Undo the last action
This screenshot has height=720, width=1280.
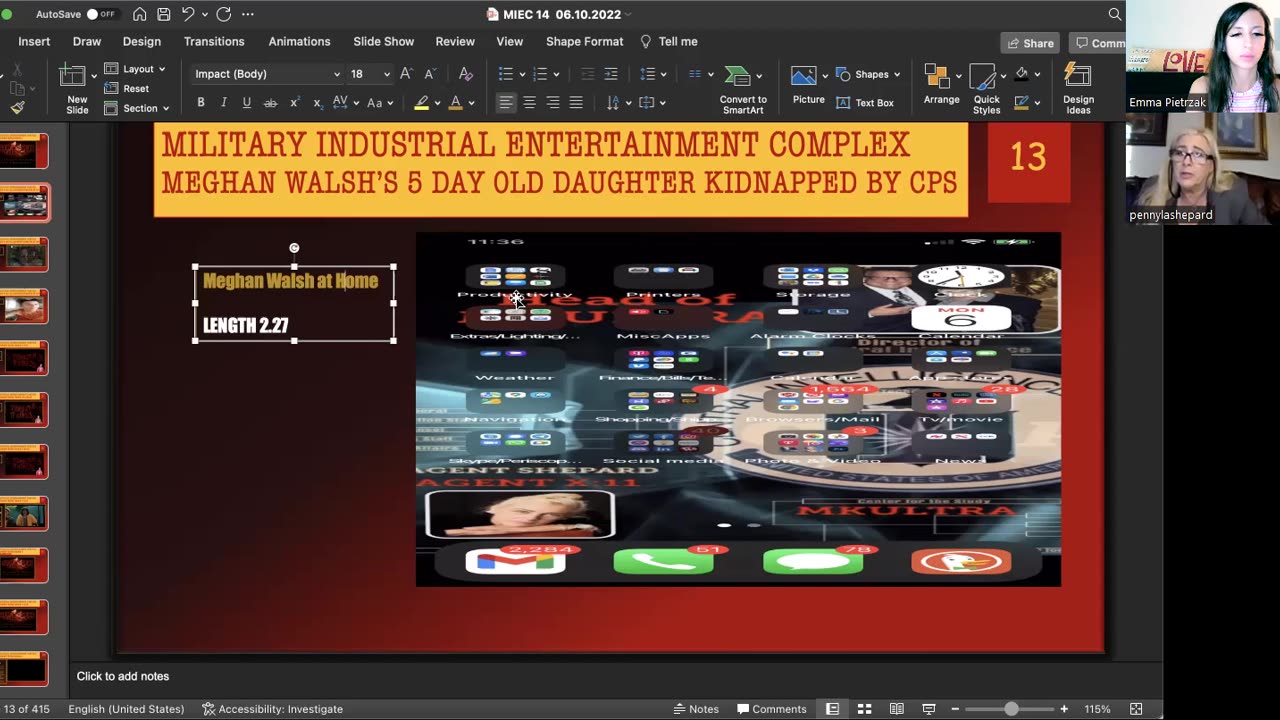pyautogui.click(x=187, y=14)
